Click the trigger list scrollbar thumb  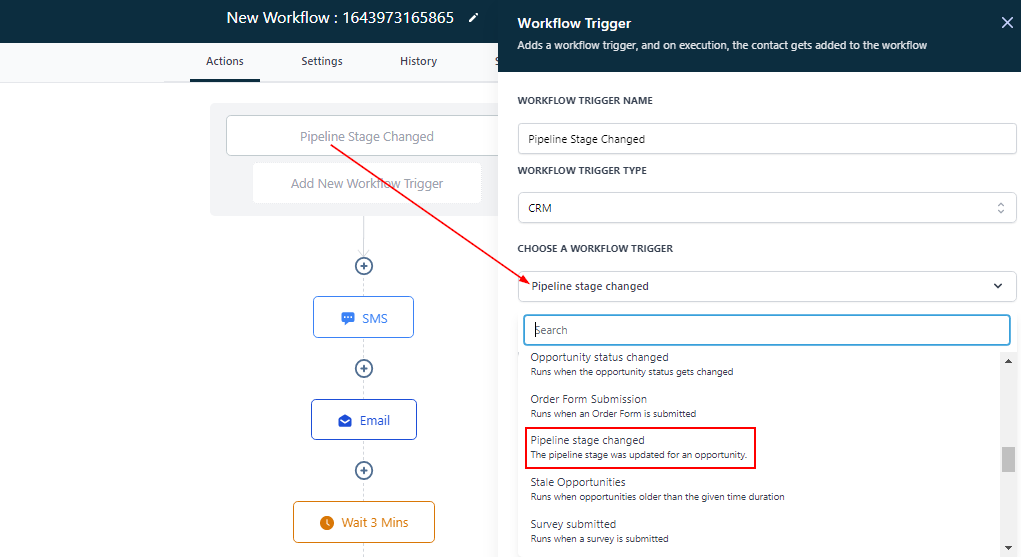[x=1008, y=459]
